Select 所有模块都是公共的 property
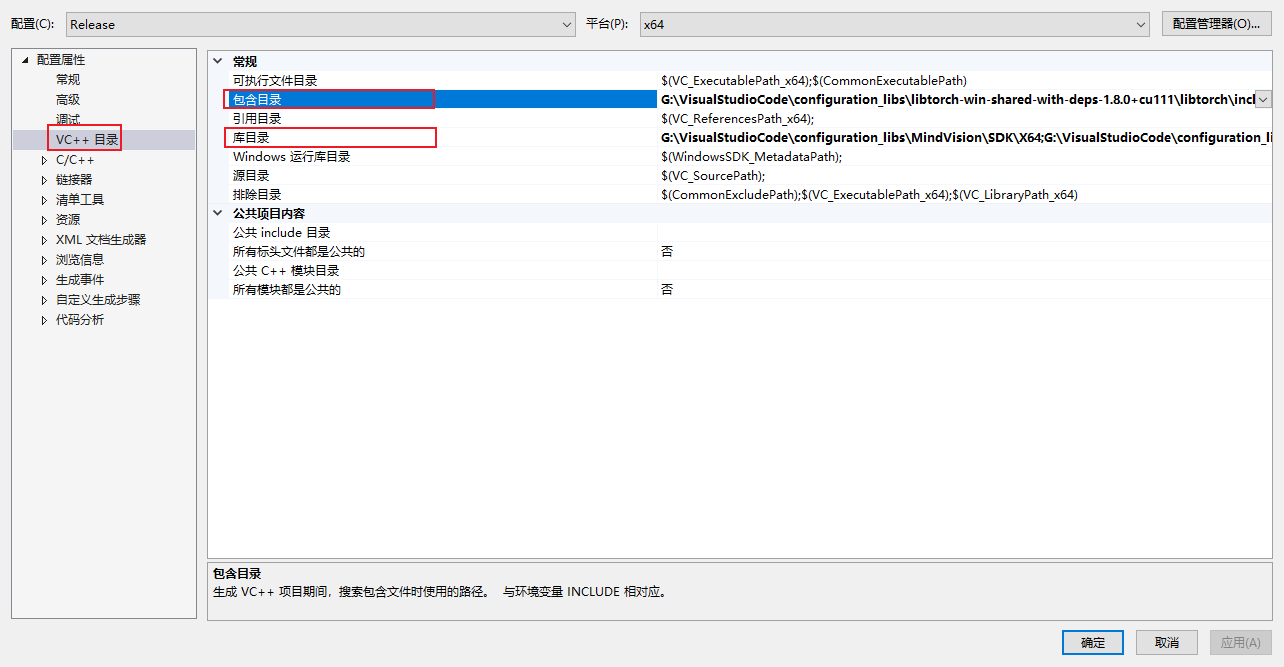Viewport: 1284px width, 667px height. pyautogui.click(x=740, y=289)
